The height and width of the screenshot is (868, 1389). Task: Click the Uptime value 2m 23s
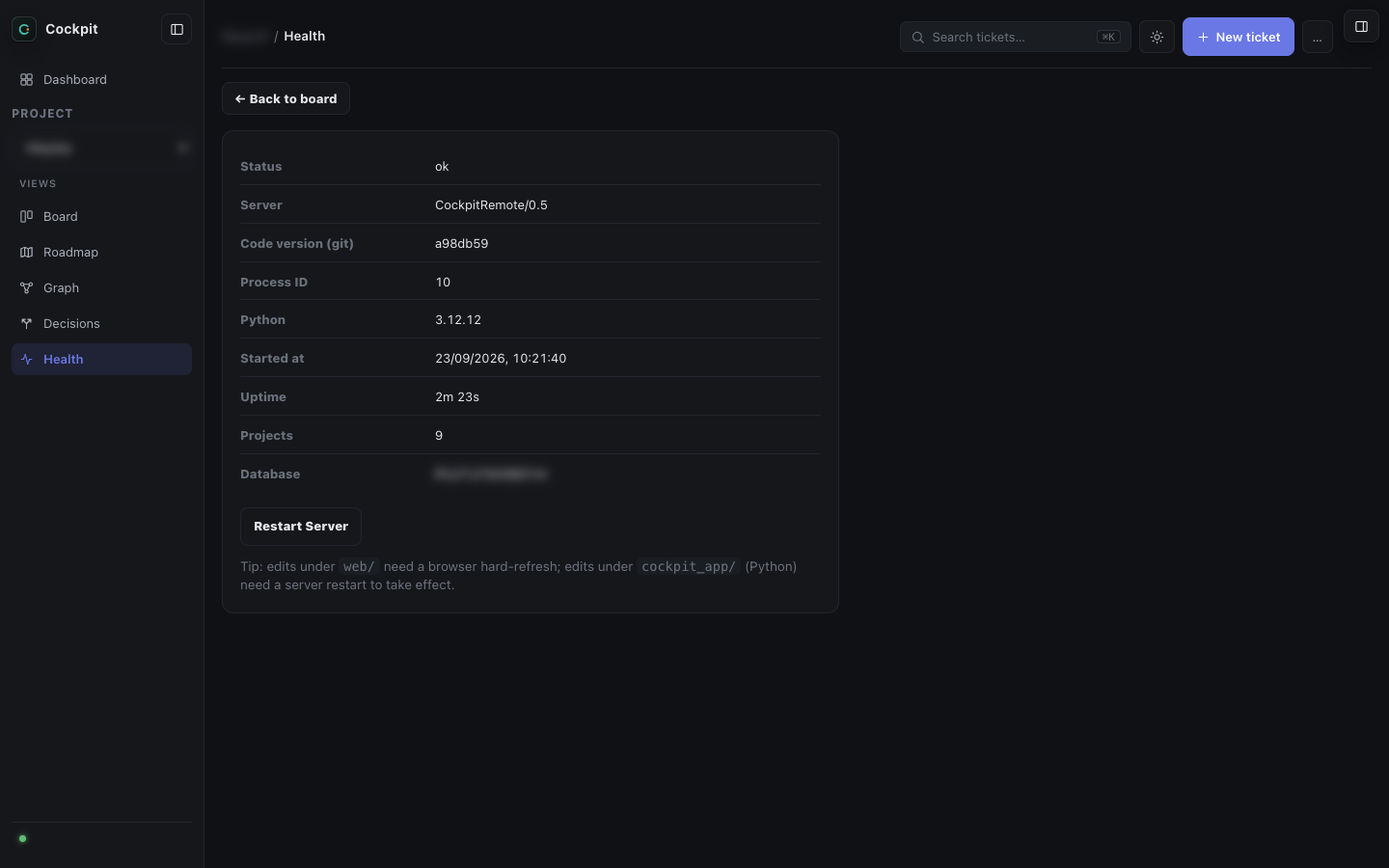tap(457, 396)
